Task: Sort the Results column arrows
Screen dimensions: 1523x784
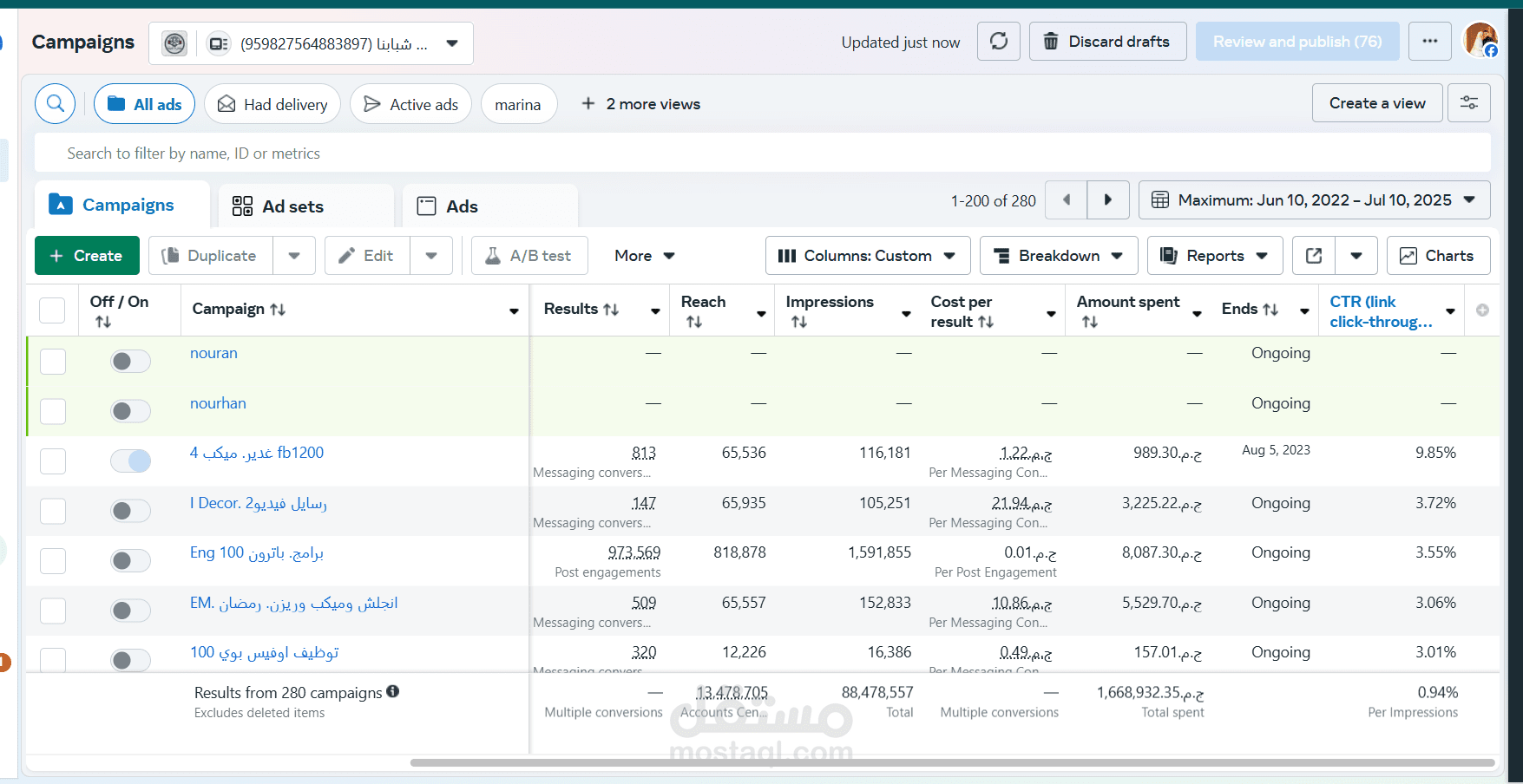Action: click(611, 310)
